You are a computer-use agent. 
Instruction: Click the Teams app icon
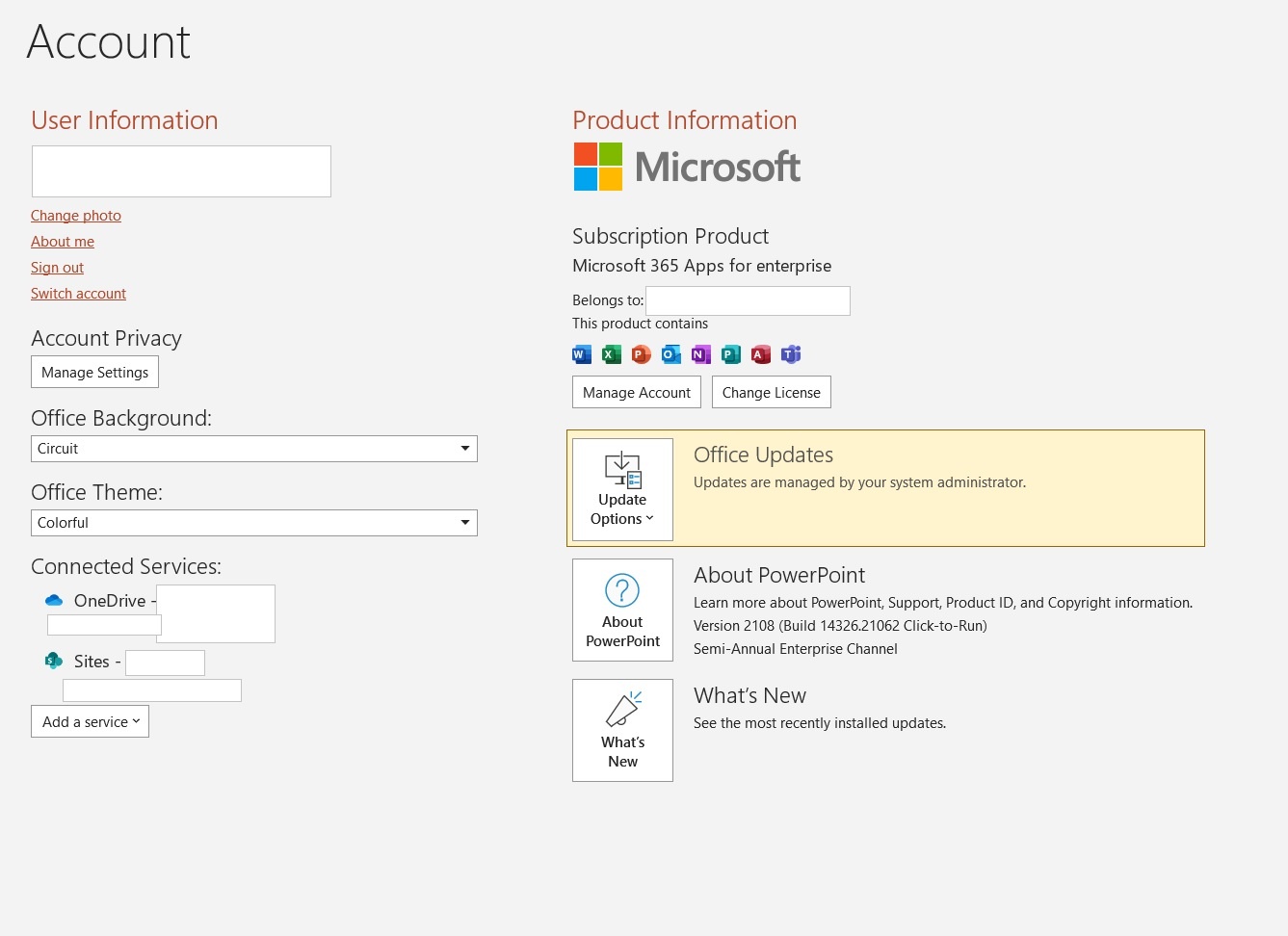[791, 354]
